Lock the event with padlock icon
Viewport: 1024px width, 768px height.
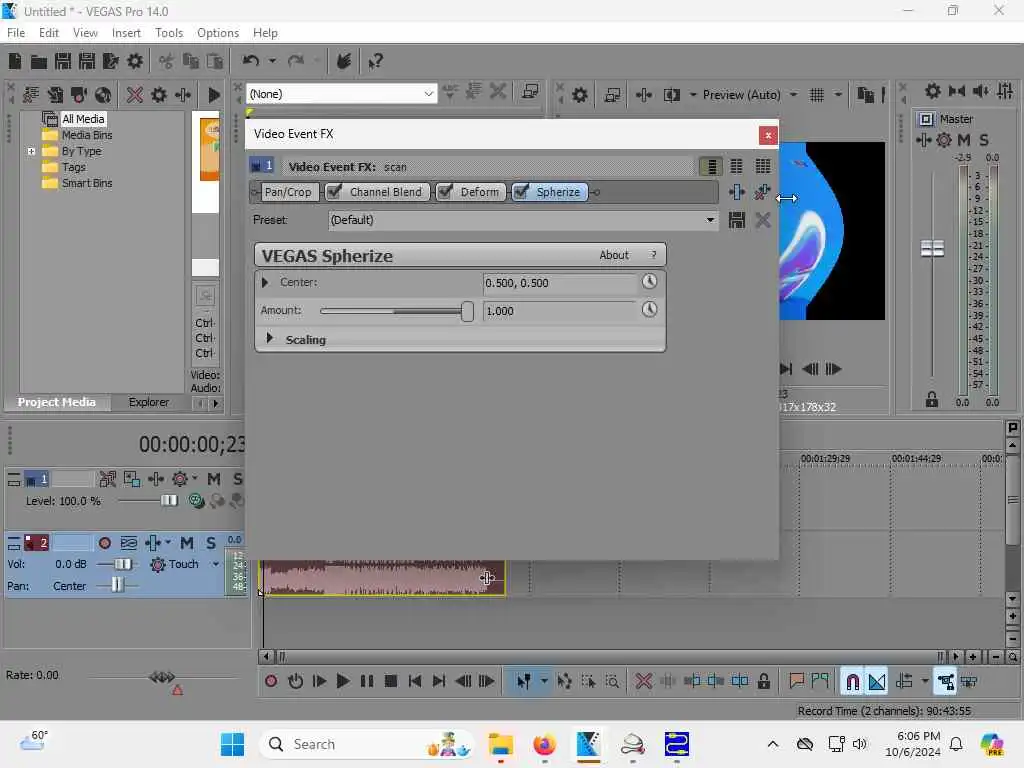pos(763,681)
